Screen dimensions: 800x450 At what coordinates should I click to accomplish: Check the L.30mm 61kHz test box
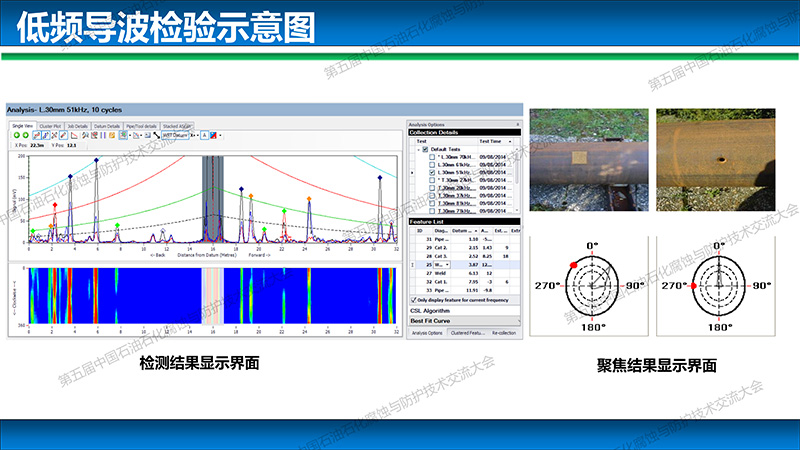click(432, 165)
